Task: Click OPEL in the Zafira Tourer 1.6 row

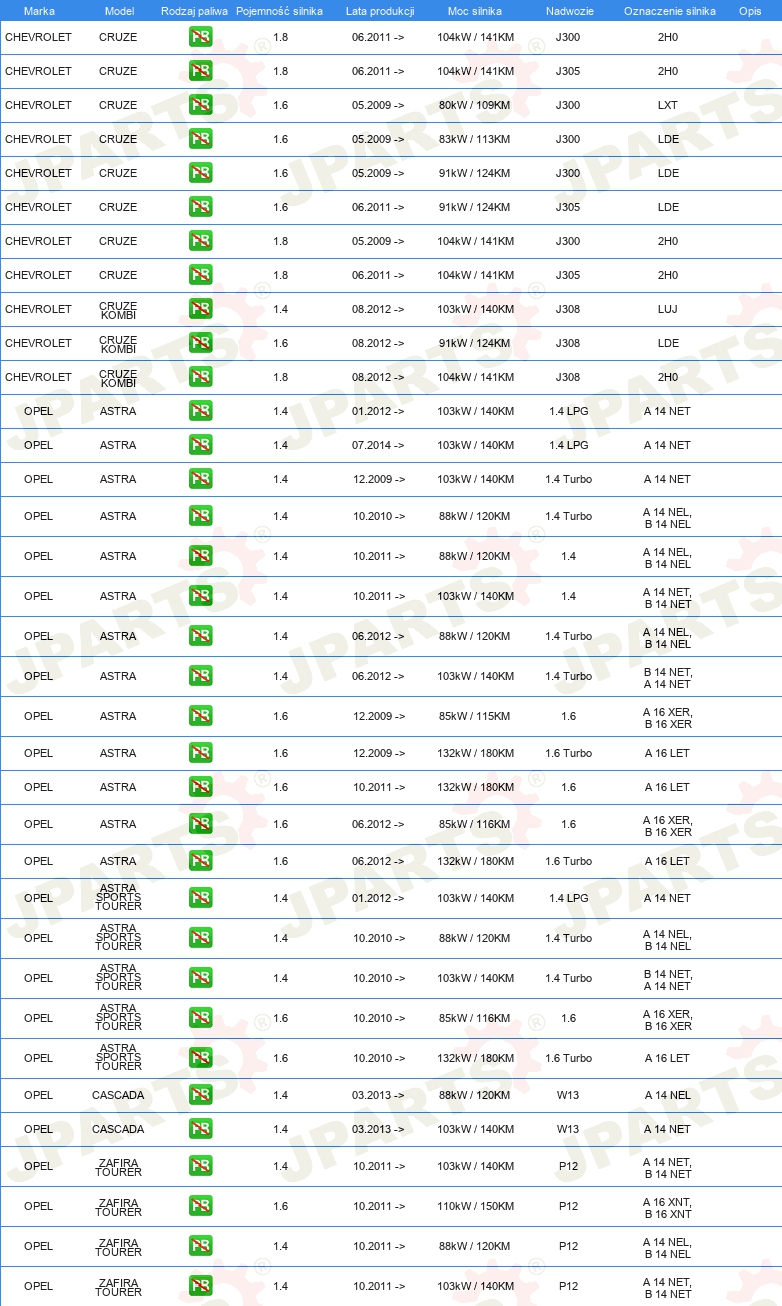Action: point(39,1206)
